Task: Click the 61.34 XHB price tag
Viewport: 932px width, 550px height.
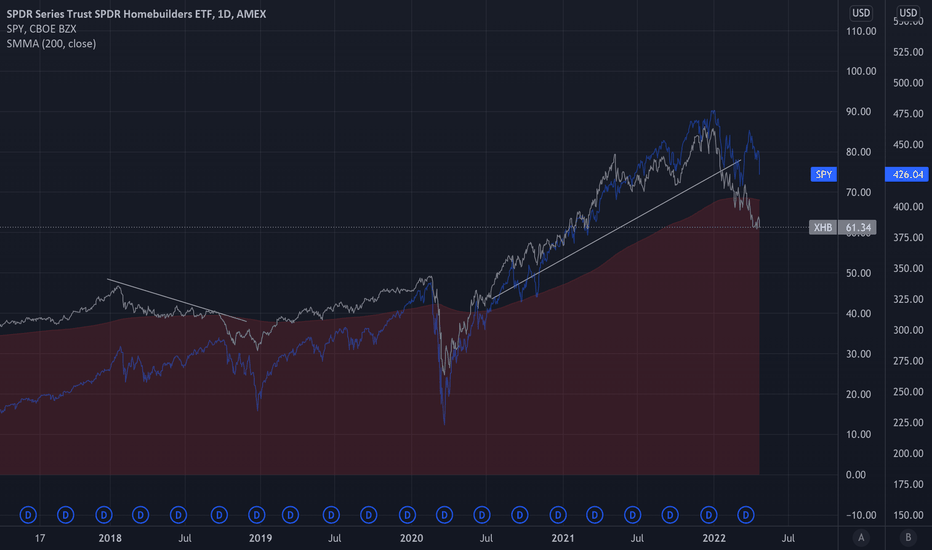Action: pyautogui.click(x=857, y=227)
